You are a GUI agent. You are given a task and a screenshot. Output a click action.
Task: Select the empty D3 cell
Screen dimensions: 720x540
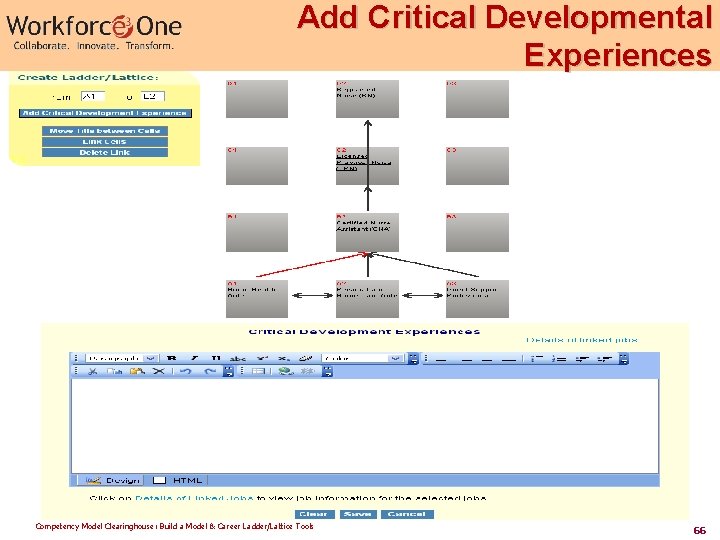[478, 99]
